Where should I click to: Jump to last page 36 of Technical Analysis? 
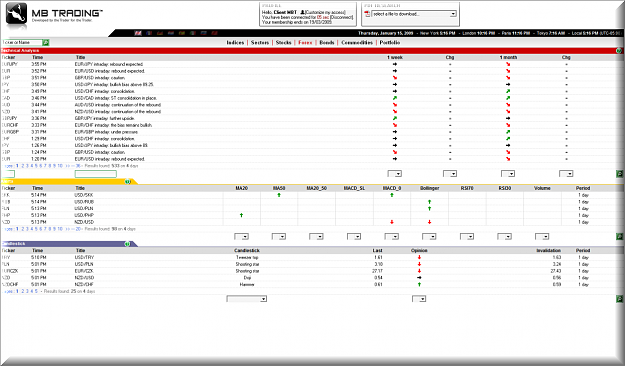coord(78,166)
